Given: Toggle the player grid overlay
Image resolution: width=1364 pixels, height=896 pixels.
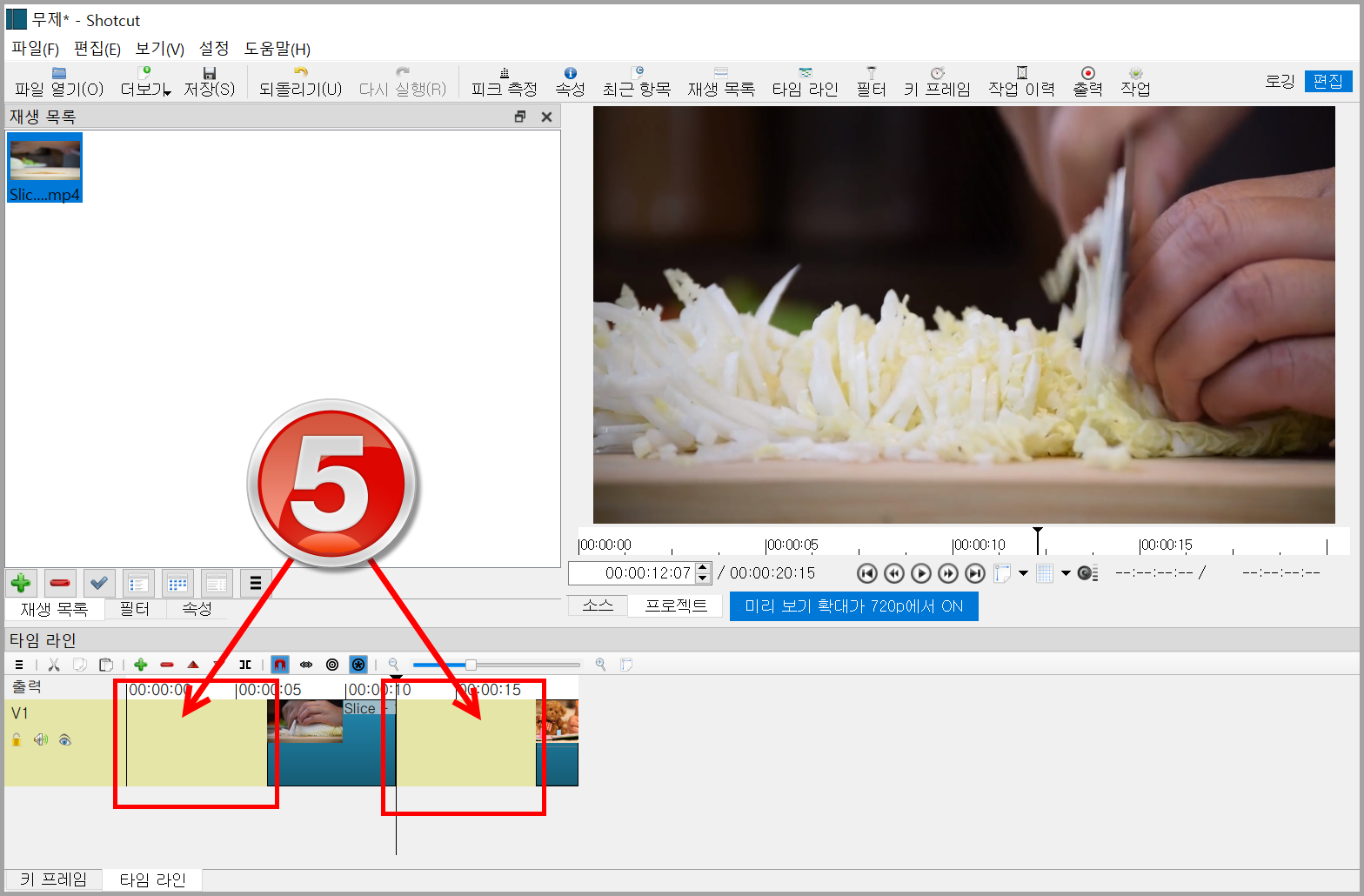Looking at the screenshot, I should click(1046, 573).
